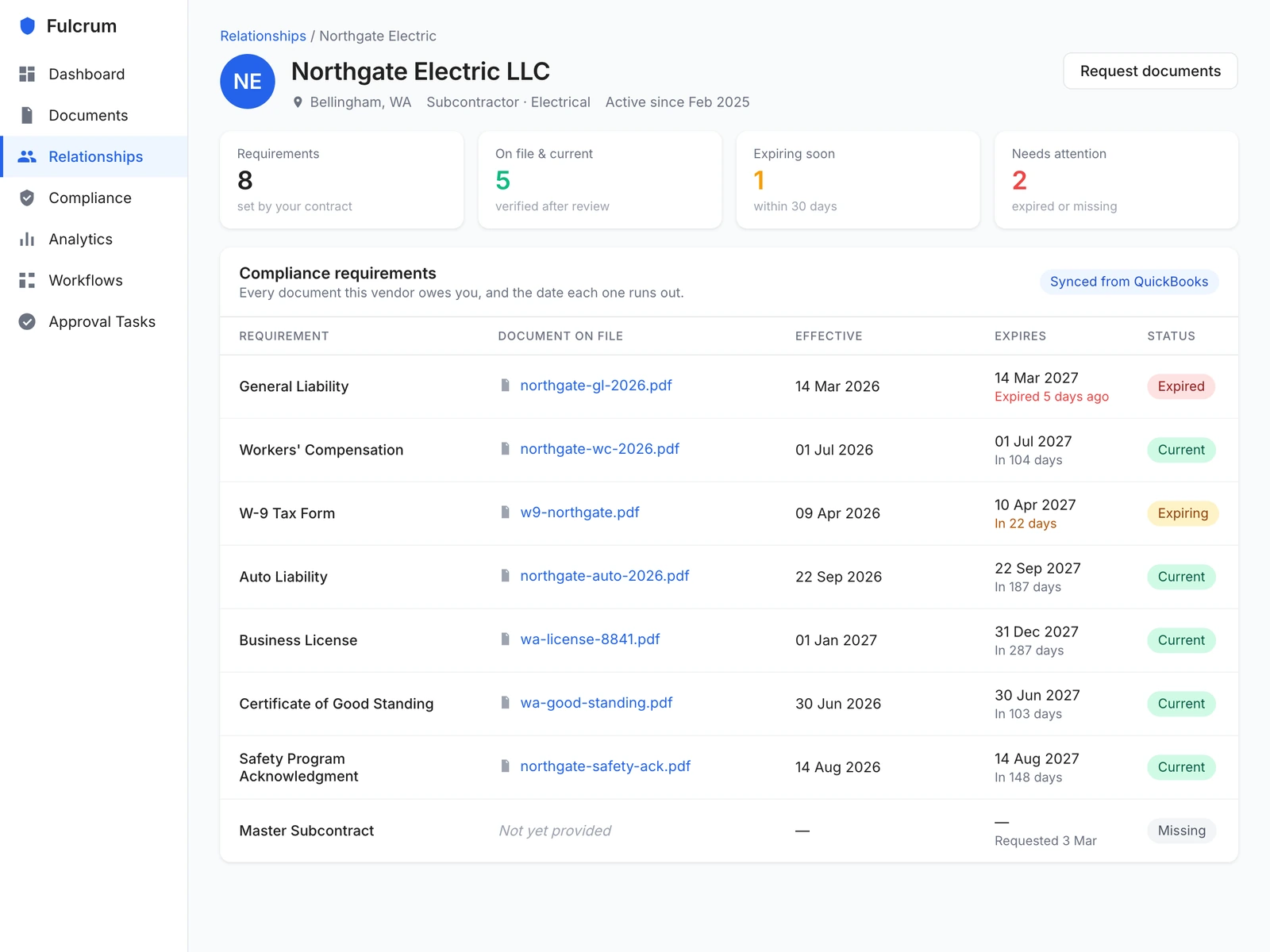
Task: Open northgate-safety-ack.pdf link
Action: click(606, 766)
